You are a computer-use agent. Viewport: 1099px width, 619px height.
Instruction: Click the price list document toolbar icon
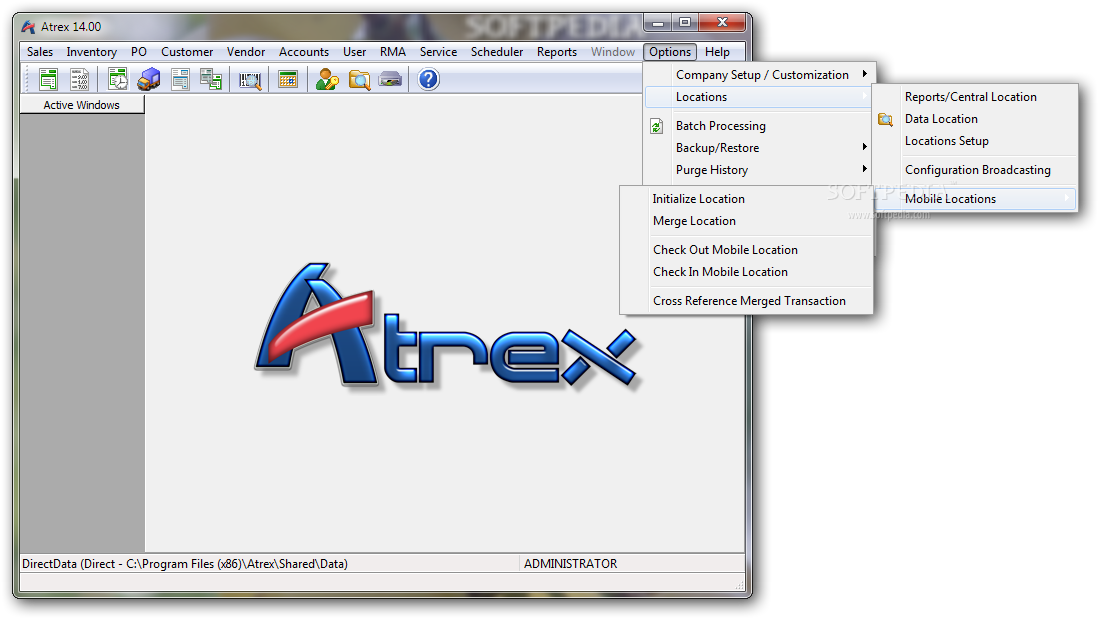[79, 79]
